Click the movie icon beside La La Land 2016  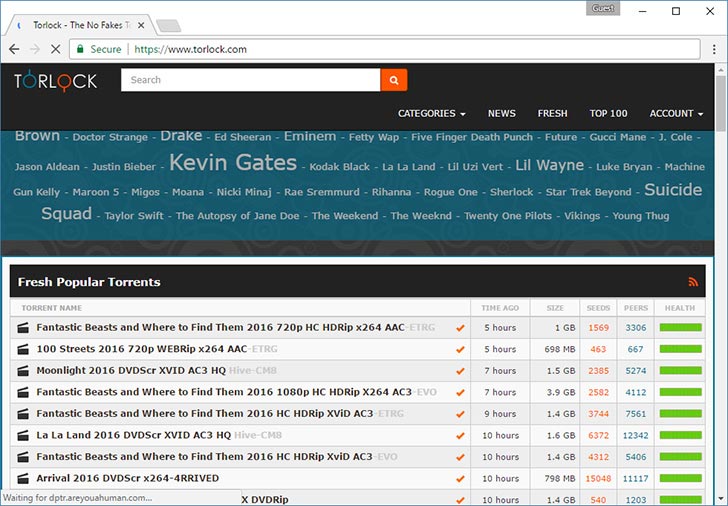pos(23,435)
